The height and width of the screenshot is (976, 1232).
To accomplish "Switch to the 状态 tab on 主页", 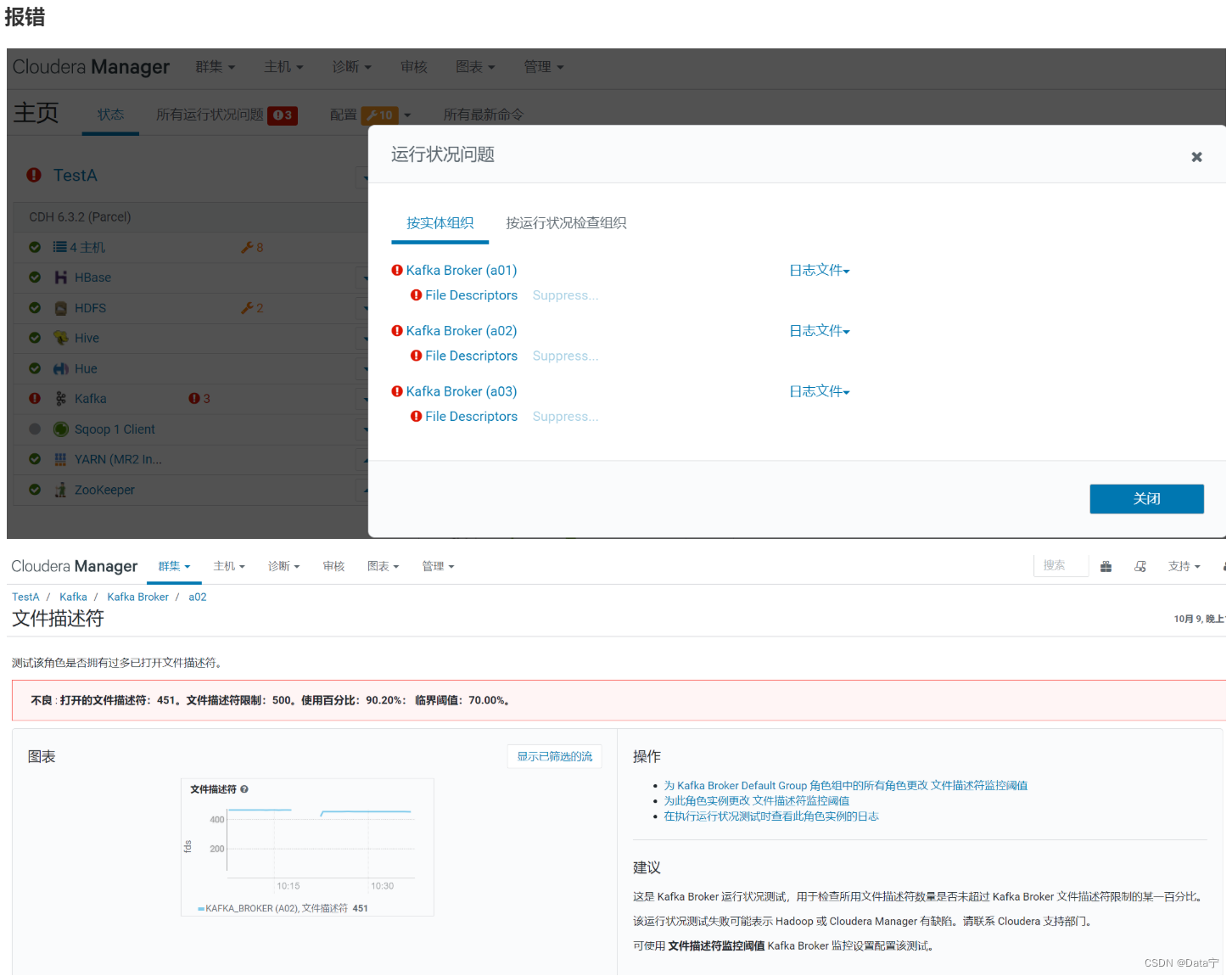I will [x=110, y=115].
